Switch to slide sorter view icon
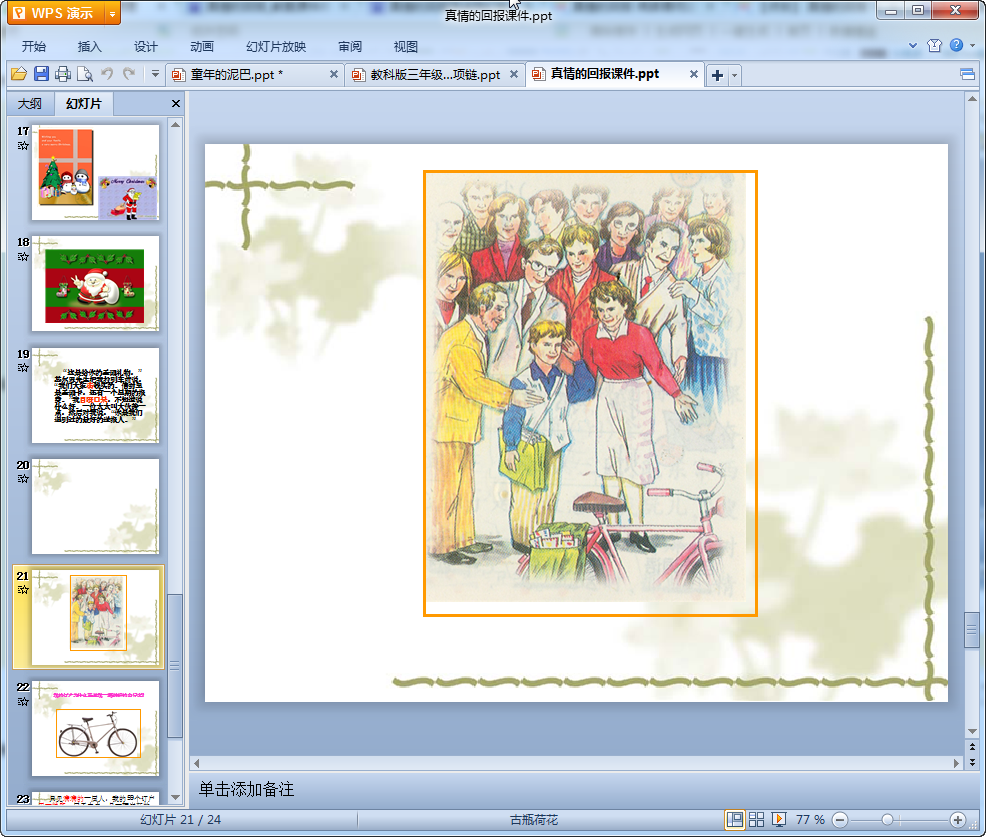Screen dimensions: 986x837 756,819
